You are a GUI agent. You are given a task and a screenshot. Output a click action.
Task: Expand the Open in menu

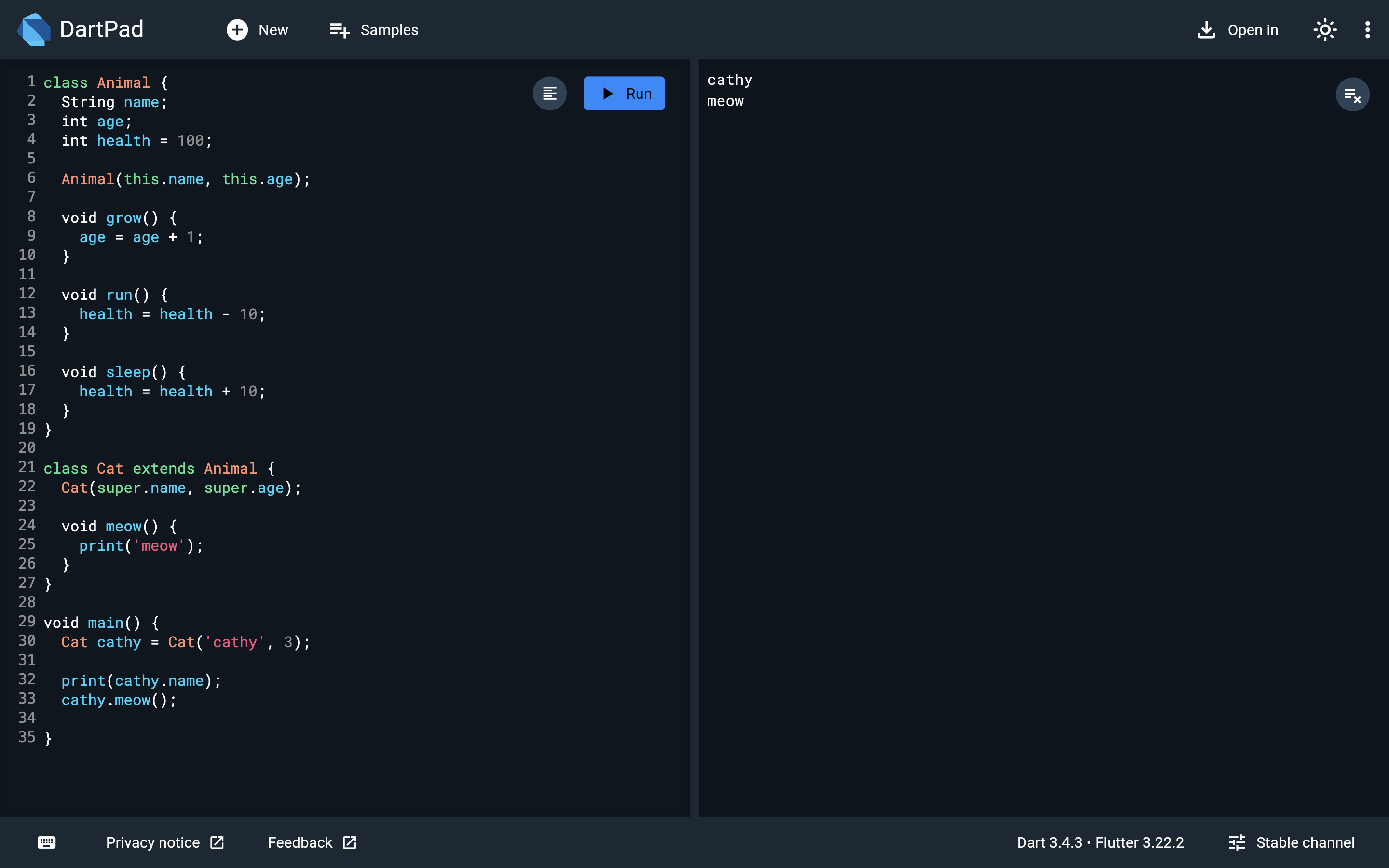pyautogui.click(x=1238, y=30)
